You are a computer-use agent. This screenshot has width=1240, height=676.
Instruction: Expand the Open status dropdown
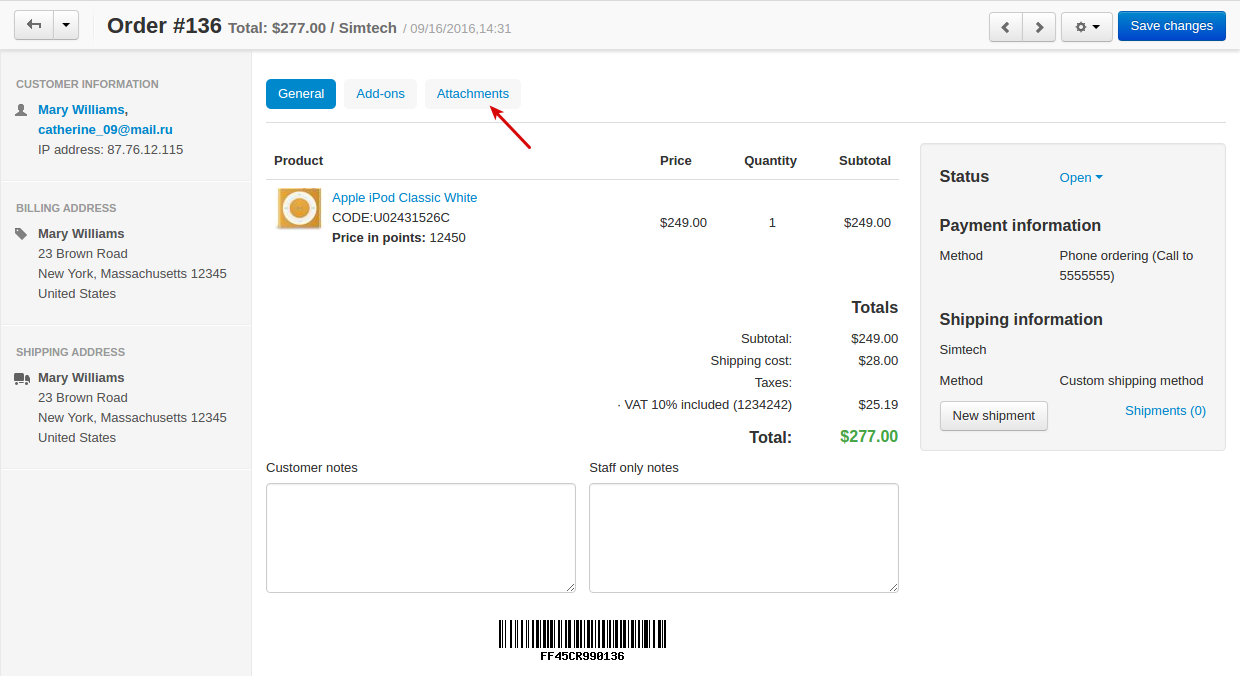click(1081, 178)
